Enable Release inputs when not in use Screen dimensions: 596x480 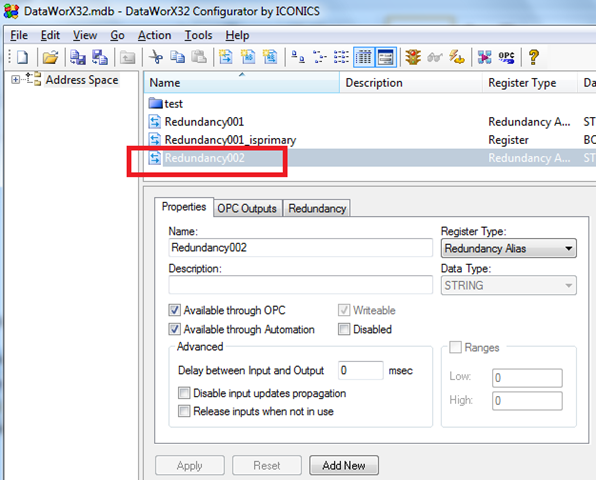[184, 411]
